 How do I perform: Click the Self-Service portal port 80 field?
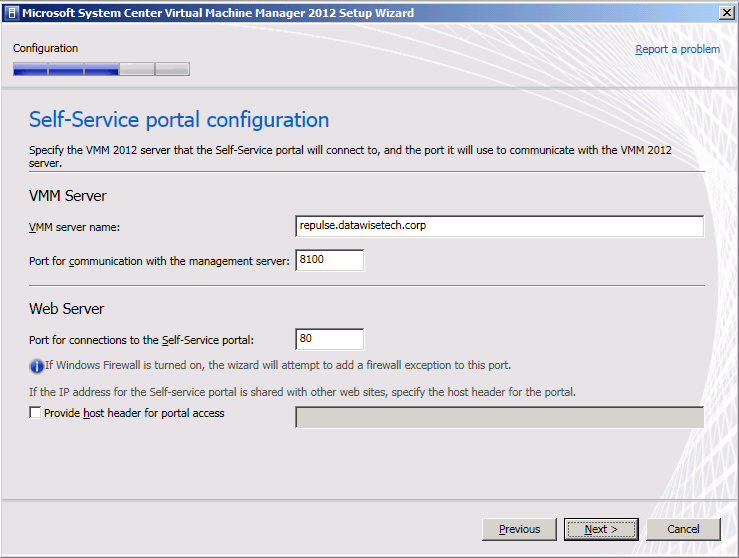point(329,339)
